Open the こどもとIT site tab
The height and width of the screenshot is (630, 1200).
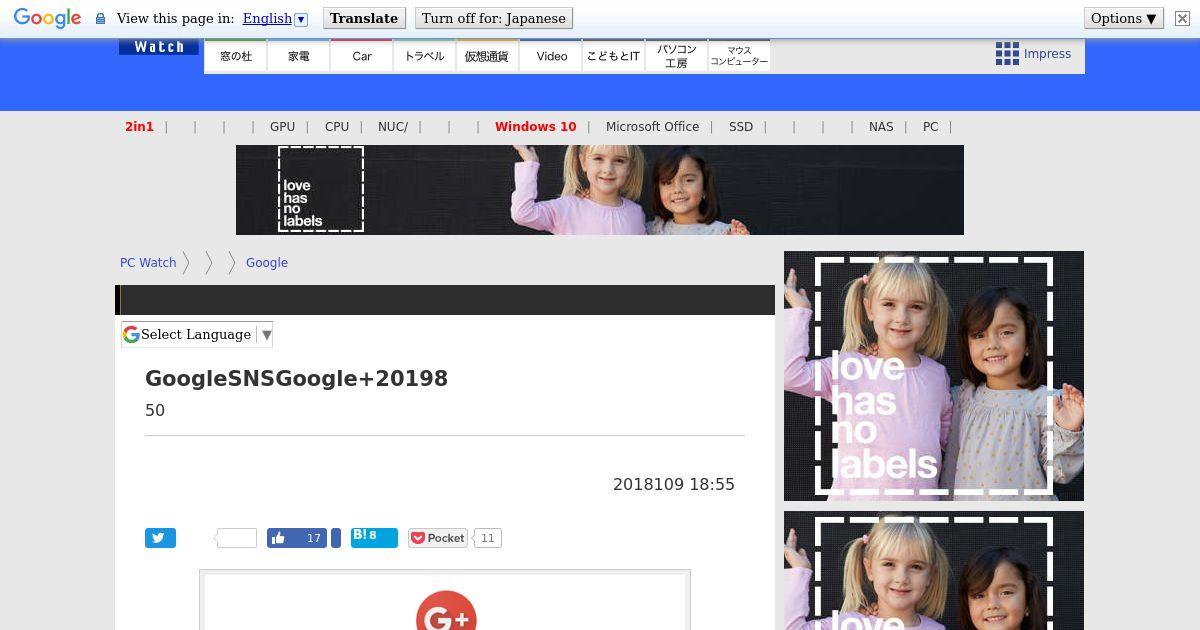click(613, 56)
